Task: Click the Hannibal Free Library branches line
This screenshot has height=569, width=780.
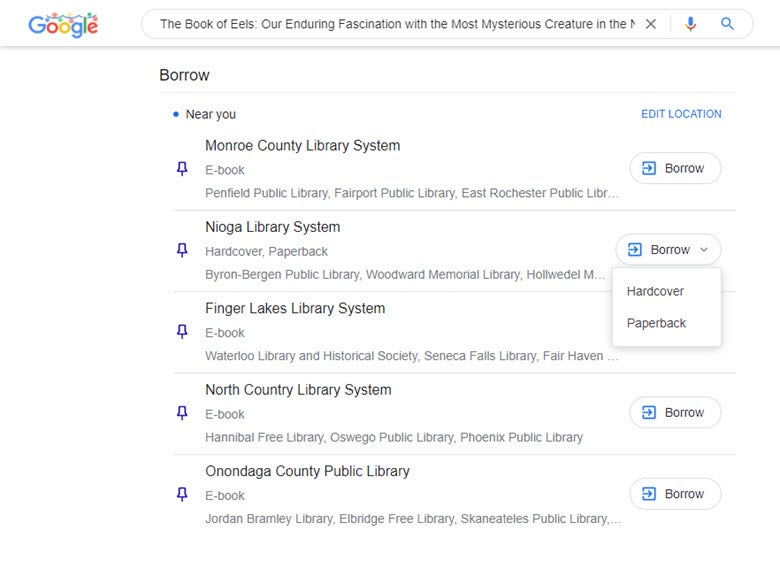Action: tap(394, 437)
